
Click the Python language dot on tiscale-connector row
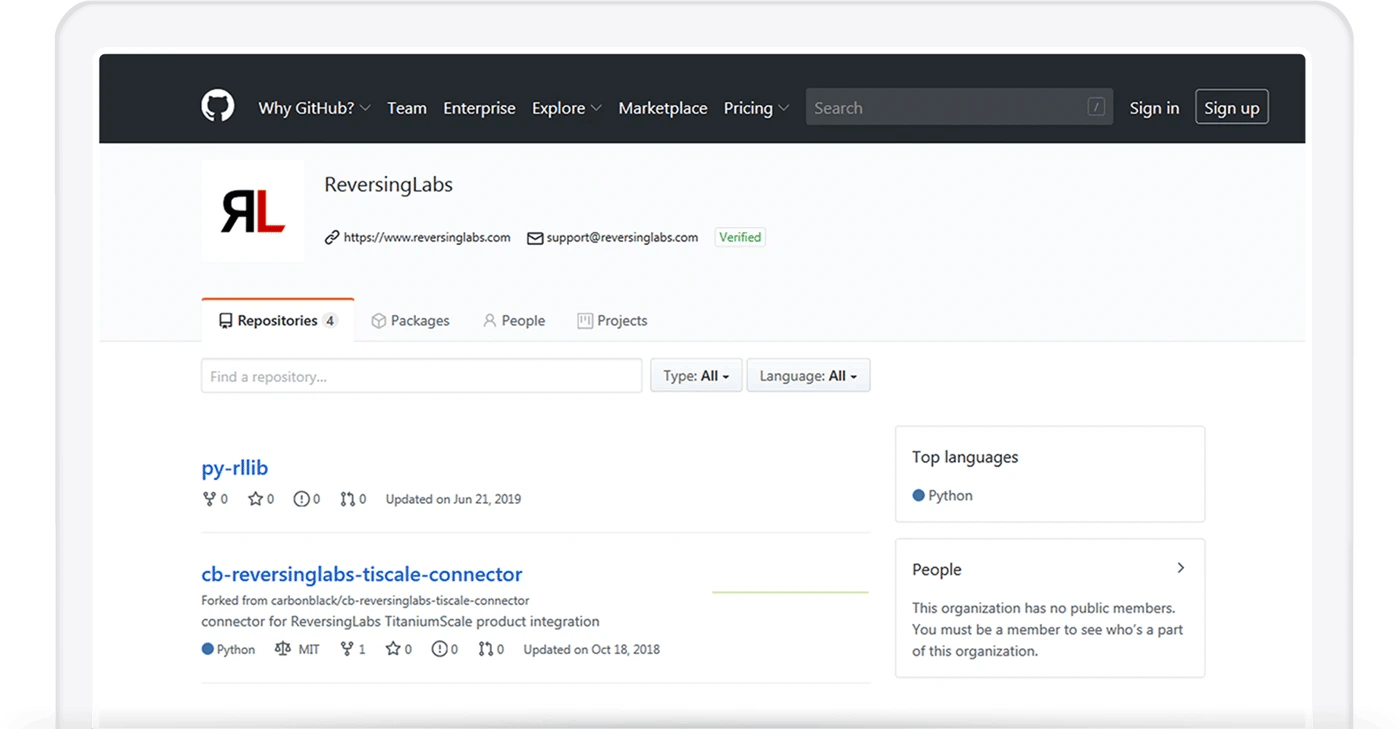click(208, 649)
